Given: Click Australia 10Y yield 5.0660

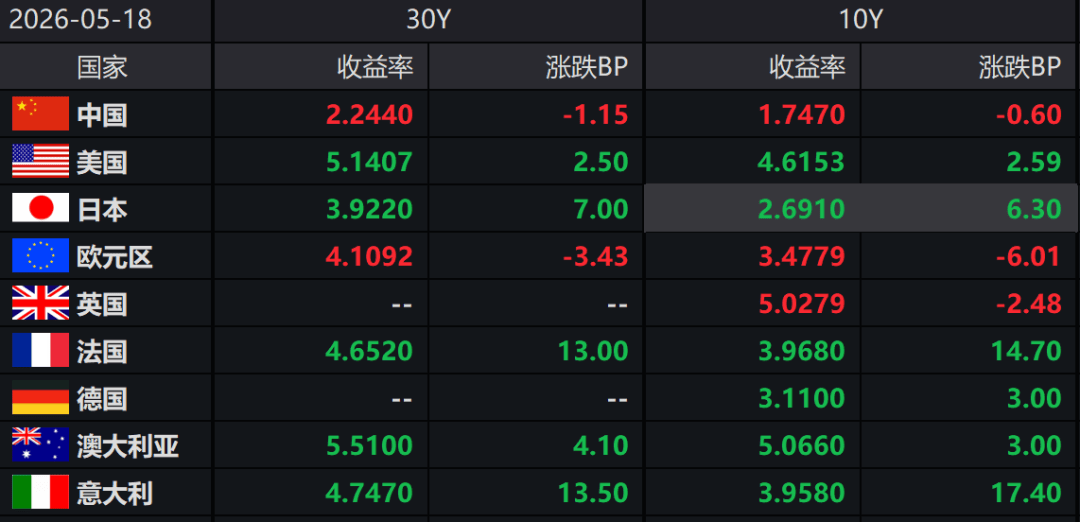Looking at the screenshot, I should point(802,446).
